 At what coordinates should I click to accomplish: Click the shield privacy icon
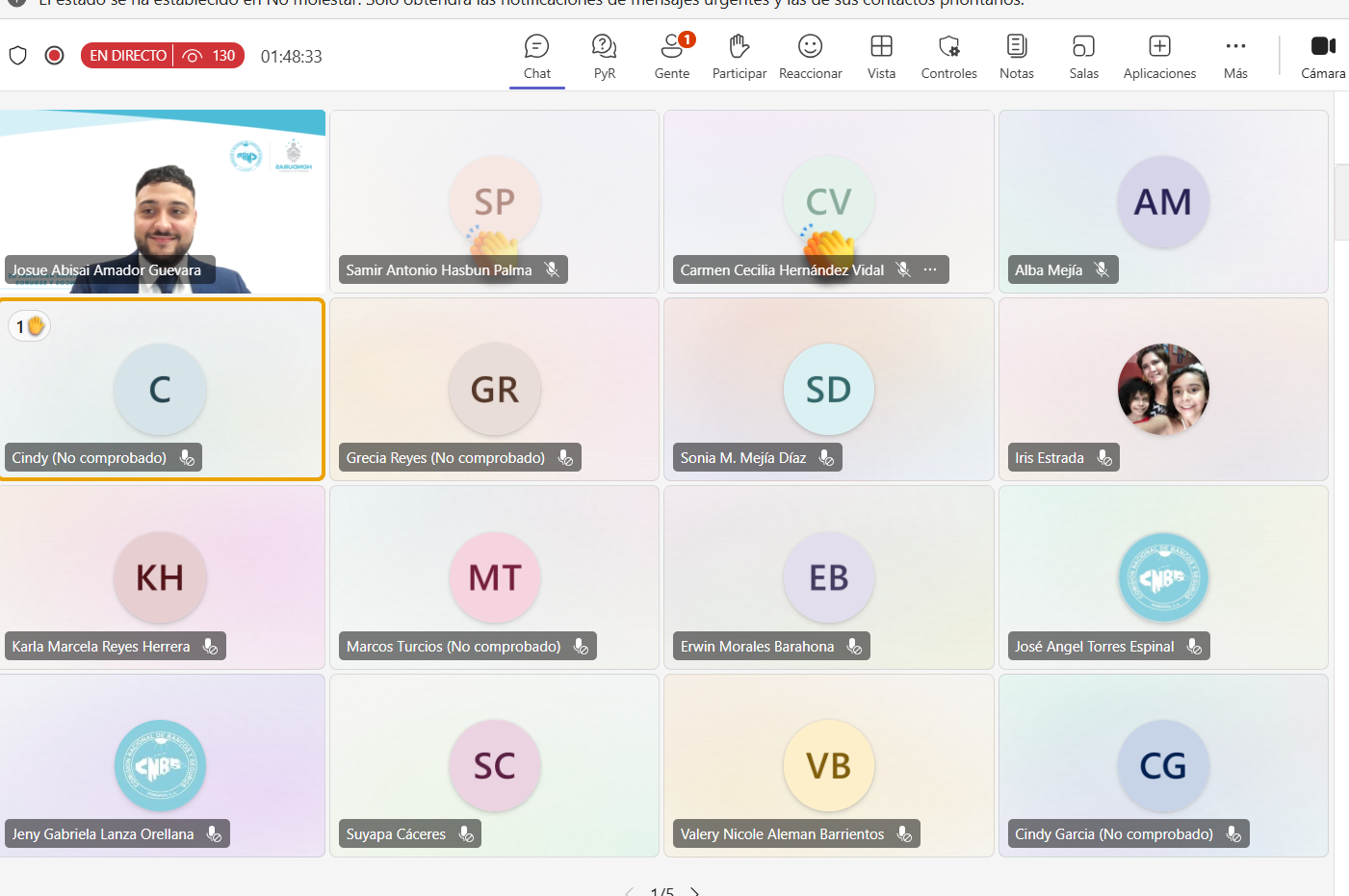tap(17, 56)
